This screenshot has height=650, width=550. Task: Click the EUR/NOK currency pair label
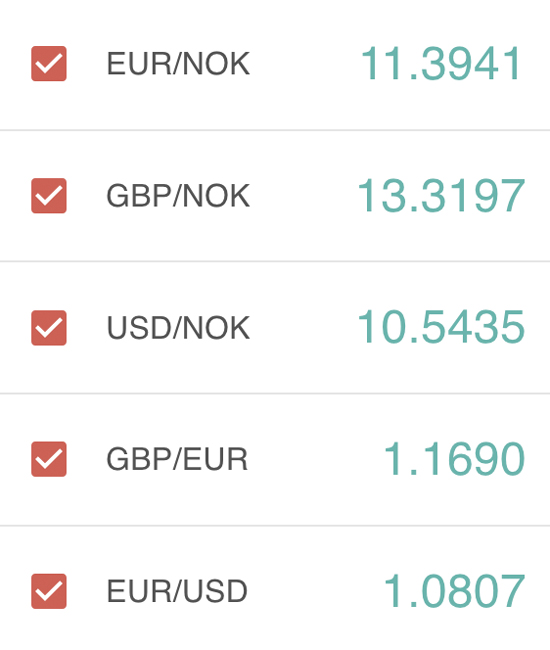178,64
